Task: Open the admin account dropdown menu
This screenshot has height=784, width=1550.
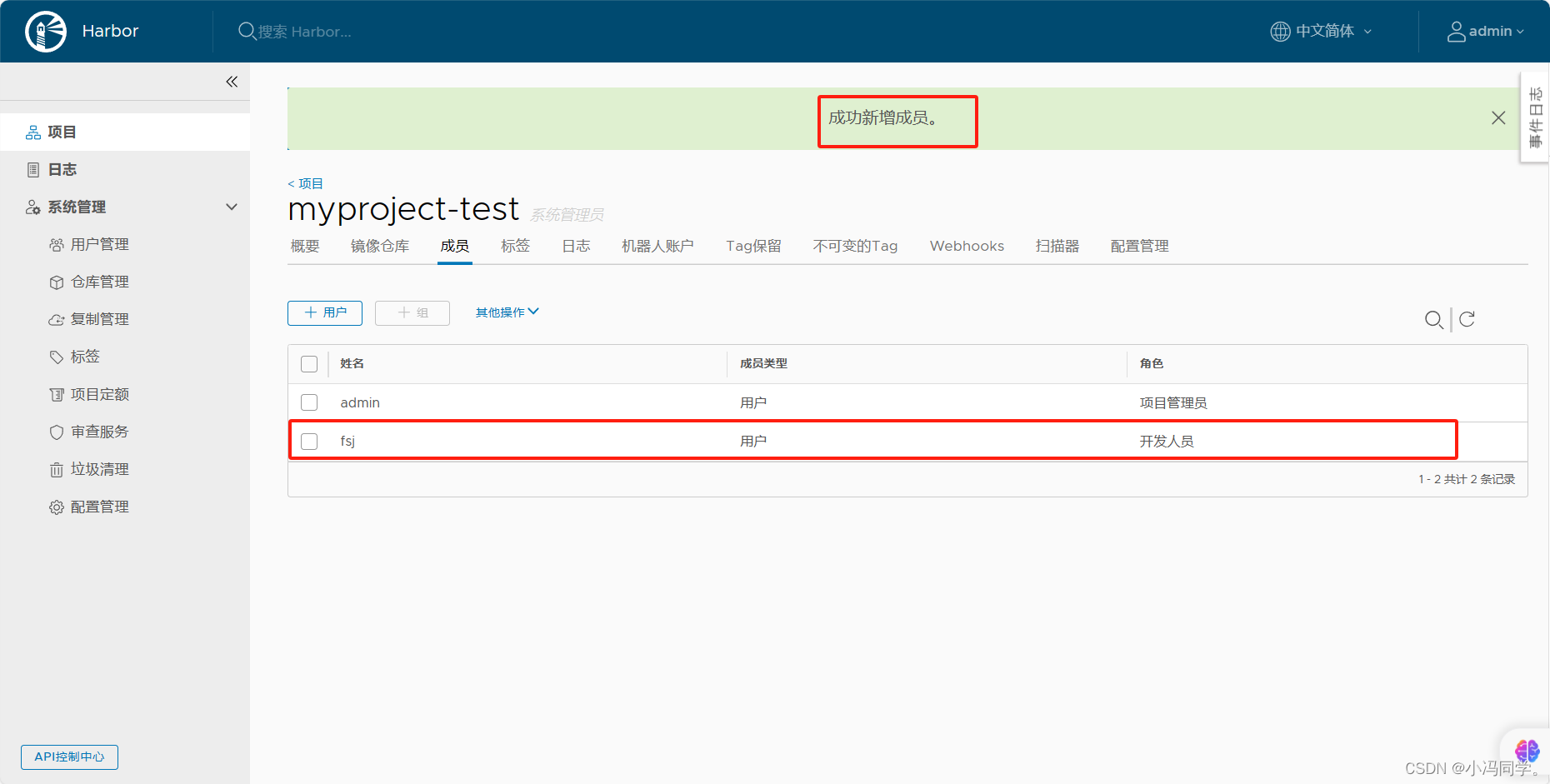Action: point(1486,32)
